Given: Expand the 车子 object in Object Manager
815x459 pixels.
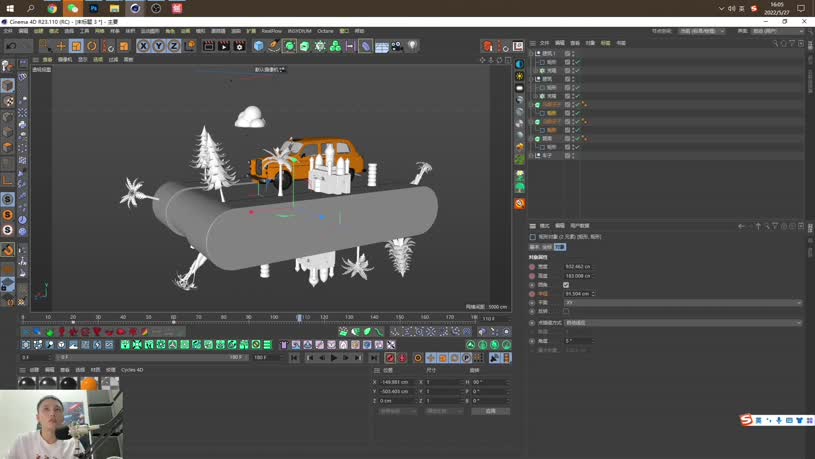Looking at the screenshot, I should [x=531, y=155].
